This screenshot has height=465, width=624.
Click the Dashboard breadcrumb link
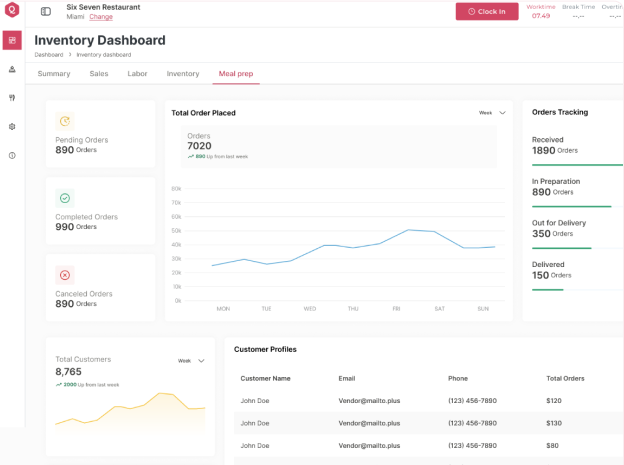coord(49,55)
